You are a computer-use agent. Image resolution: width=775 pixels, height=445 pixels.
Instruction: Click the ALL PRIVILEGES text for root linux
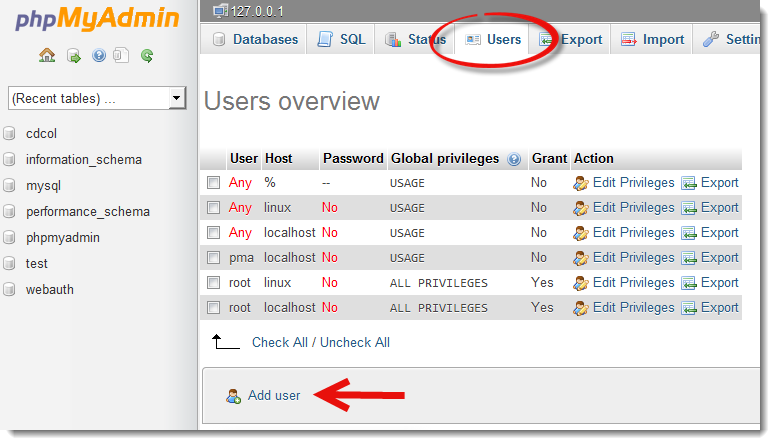point(438,283)
